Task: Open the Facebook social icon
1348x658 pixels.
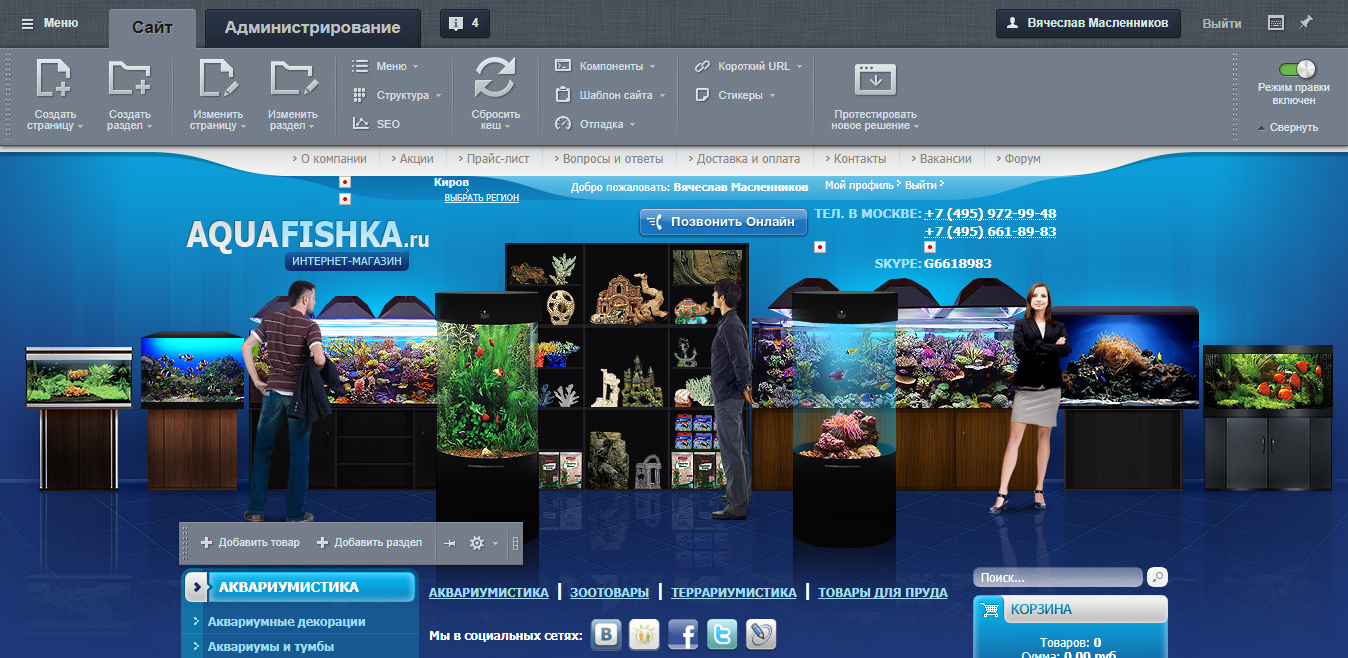Action: tap(683, 634)
